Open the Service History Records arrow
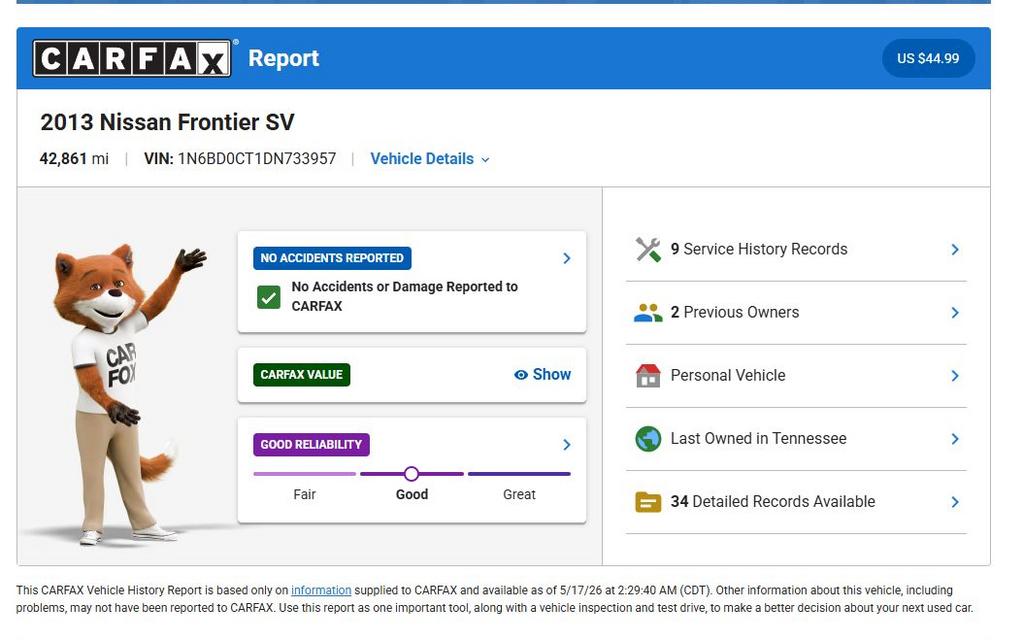 pyautogui.click(x=955, y=249)
